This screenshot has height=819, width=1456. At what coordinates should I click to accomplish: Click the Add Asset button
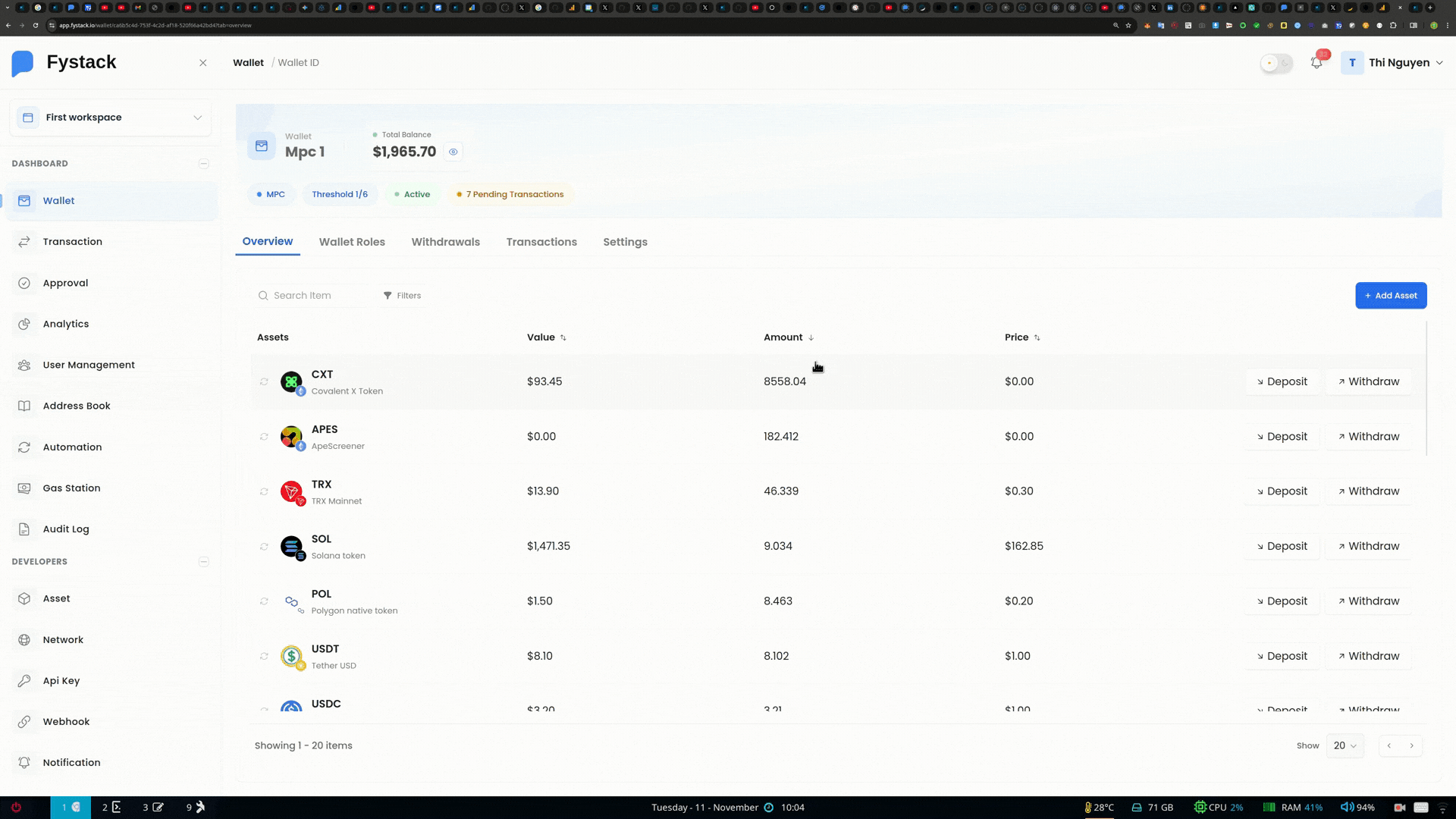pos(1391,295)
